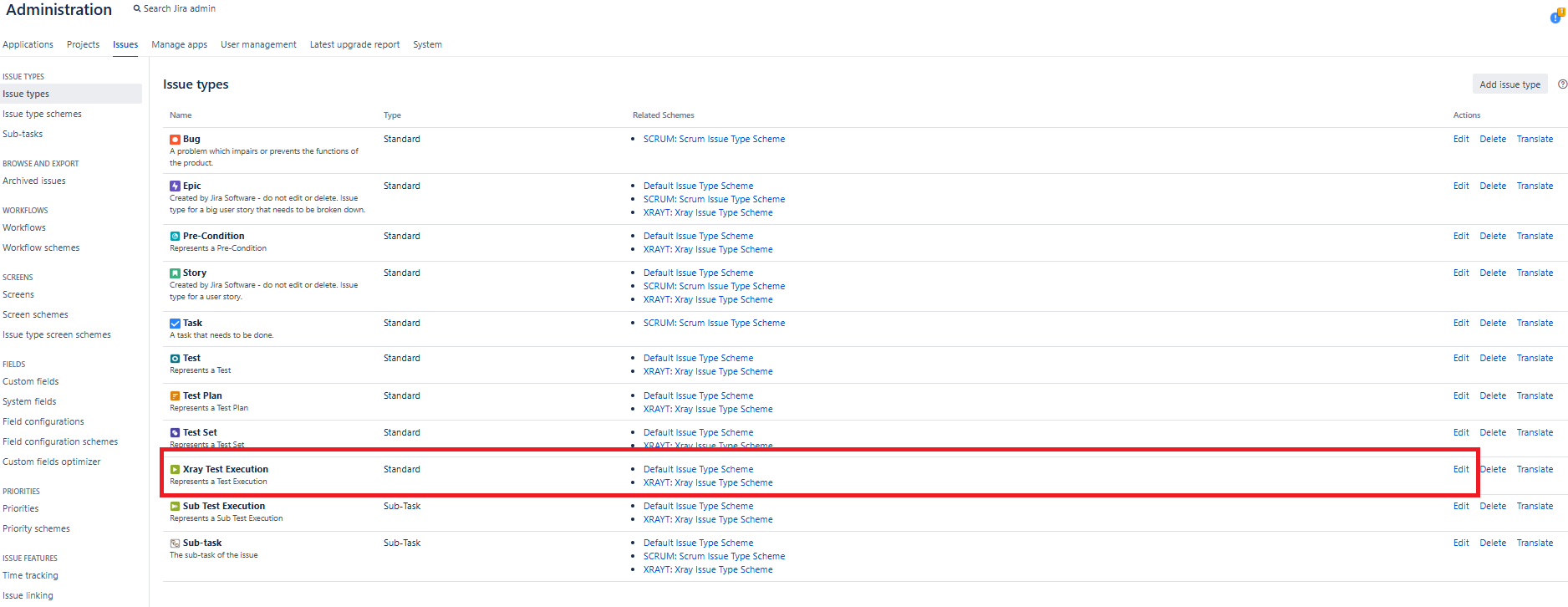Click the Search Jira admin field
The height and width of the screenshot is (607, 1568).
(179, 9)
